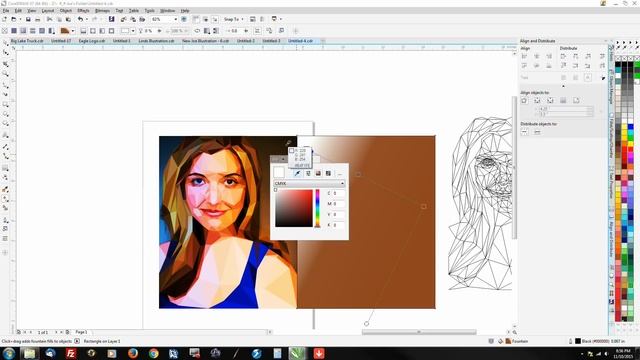The width and height of the screenshot is (640, 360).
Task: Expand the Open file dropdown arrow
Action: tap(20, 19)
